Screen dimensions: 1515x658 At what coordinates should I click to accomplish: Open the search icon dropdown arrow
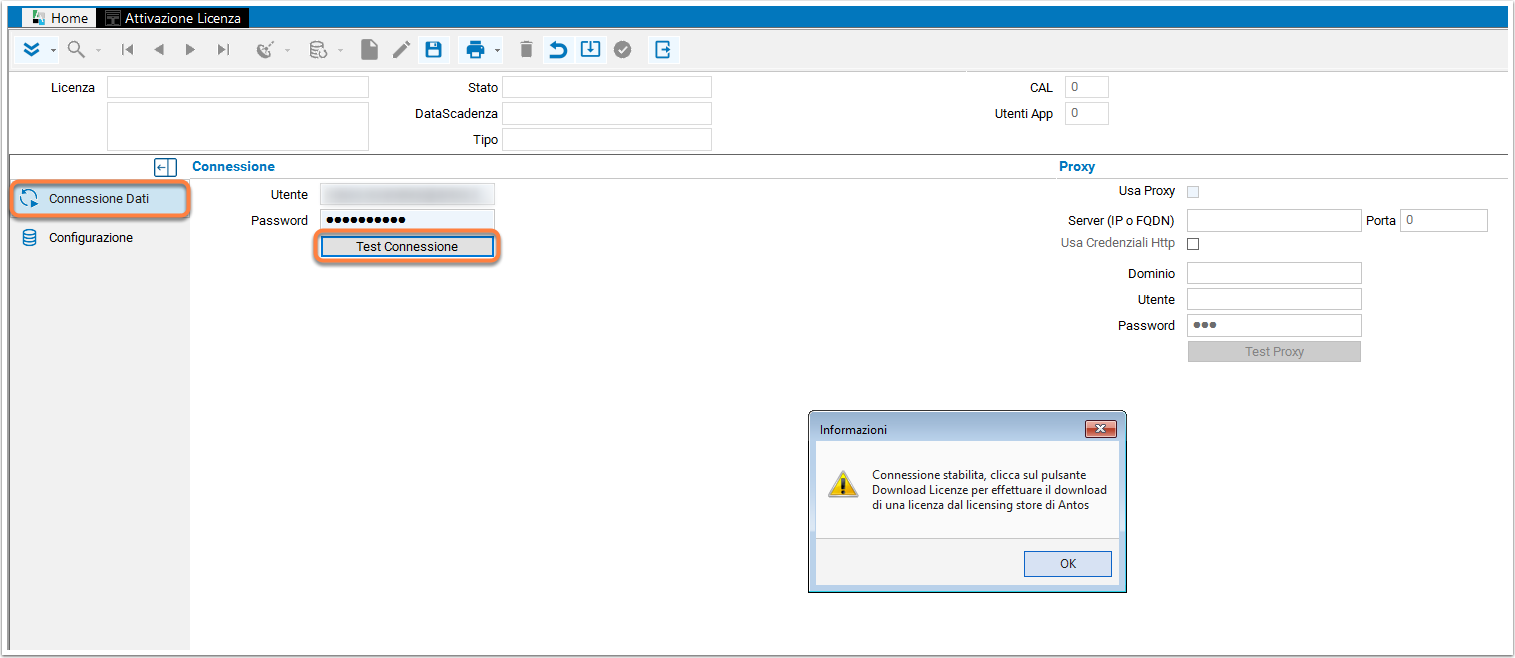[98, 50]
